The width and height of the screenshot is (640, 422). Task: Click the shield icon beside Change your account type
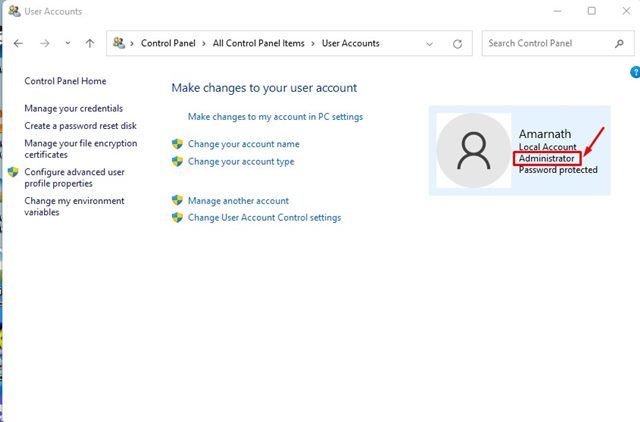(177, 161)
